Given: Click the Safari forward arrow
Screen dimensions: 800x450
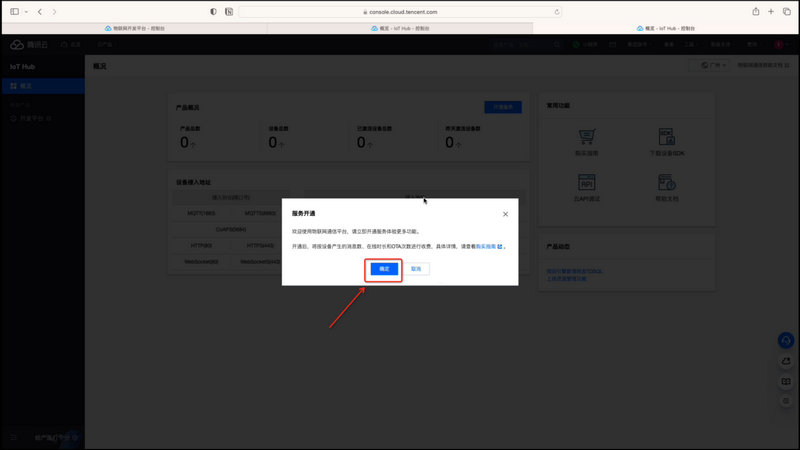Looking at the screenshot, I should click(x=54, y=11).
